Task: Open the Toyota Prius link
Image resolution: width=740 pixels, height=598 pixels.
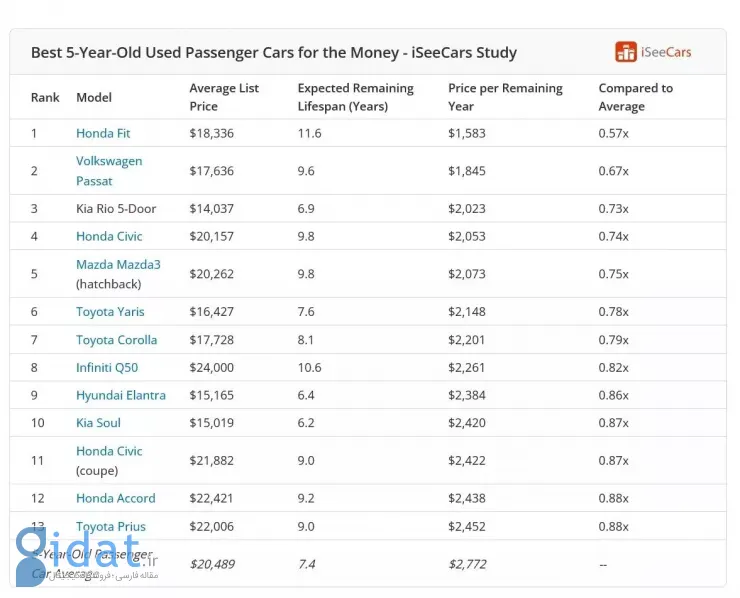Action: click(111, 527)
